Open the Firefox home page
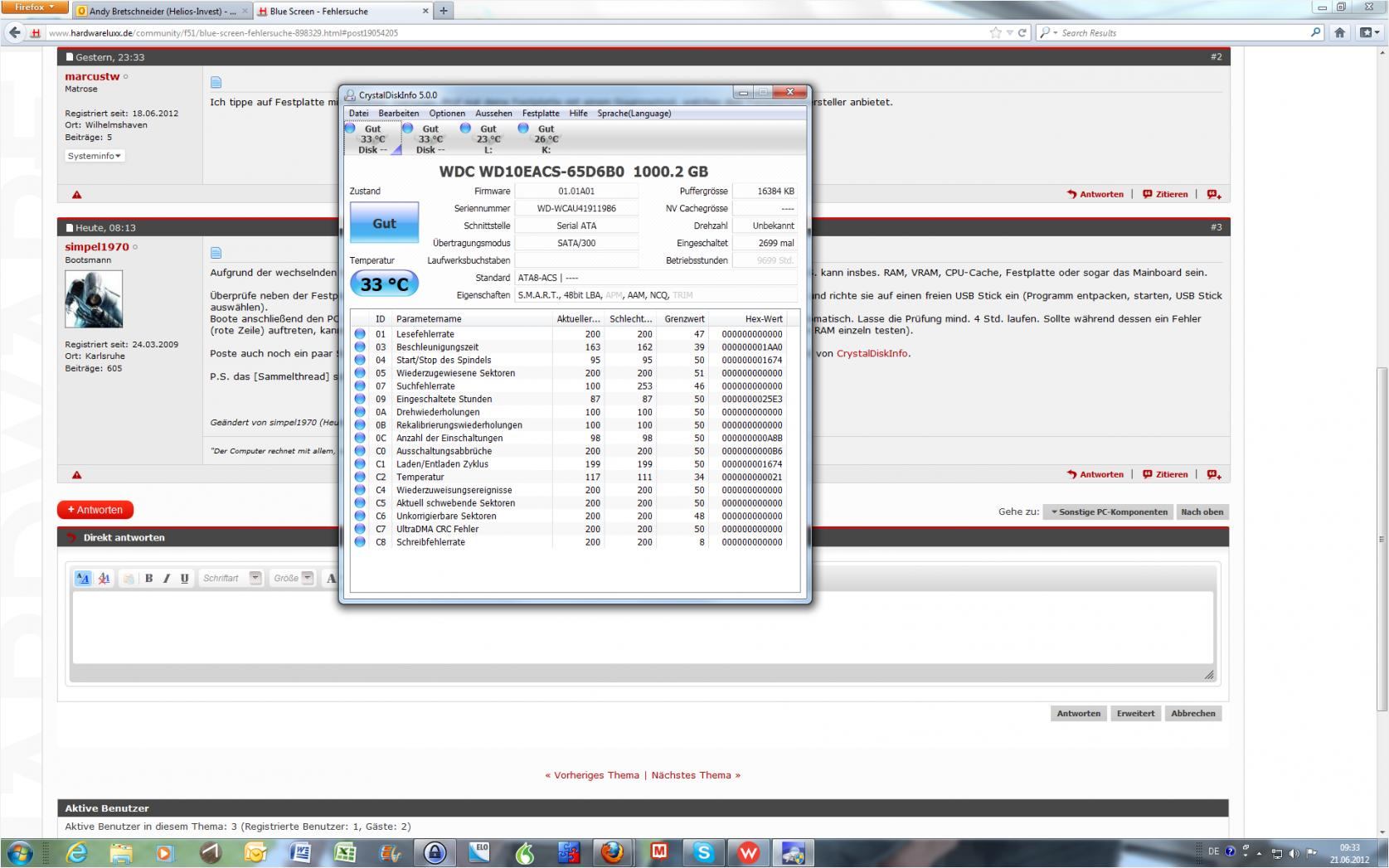 tap(1340, 33)
